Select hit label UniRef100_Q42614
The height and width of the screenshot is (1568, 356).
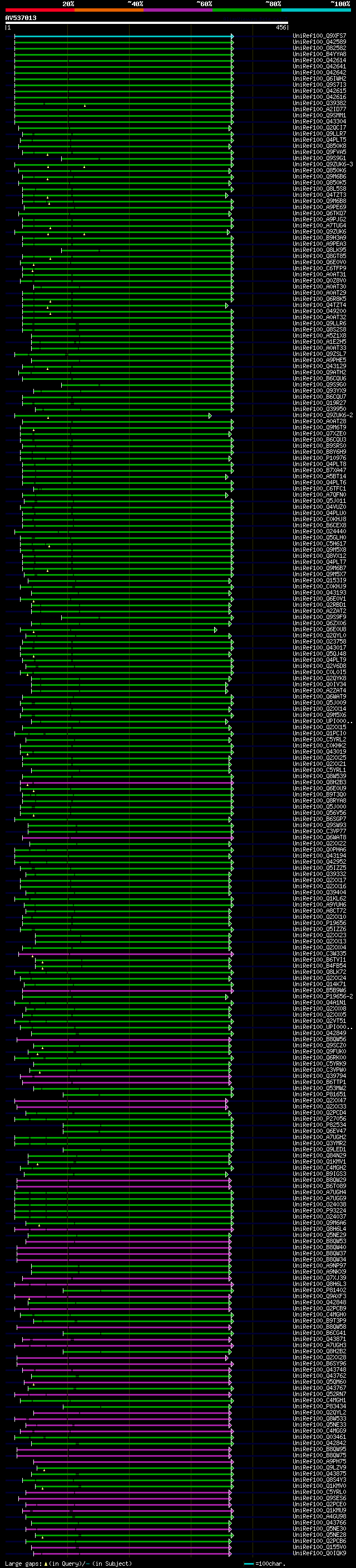(319, 60)
